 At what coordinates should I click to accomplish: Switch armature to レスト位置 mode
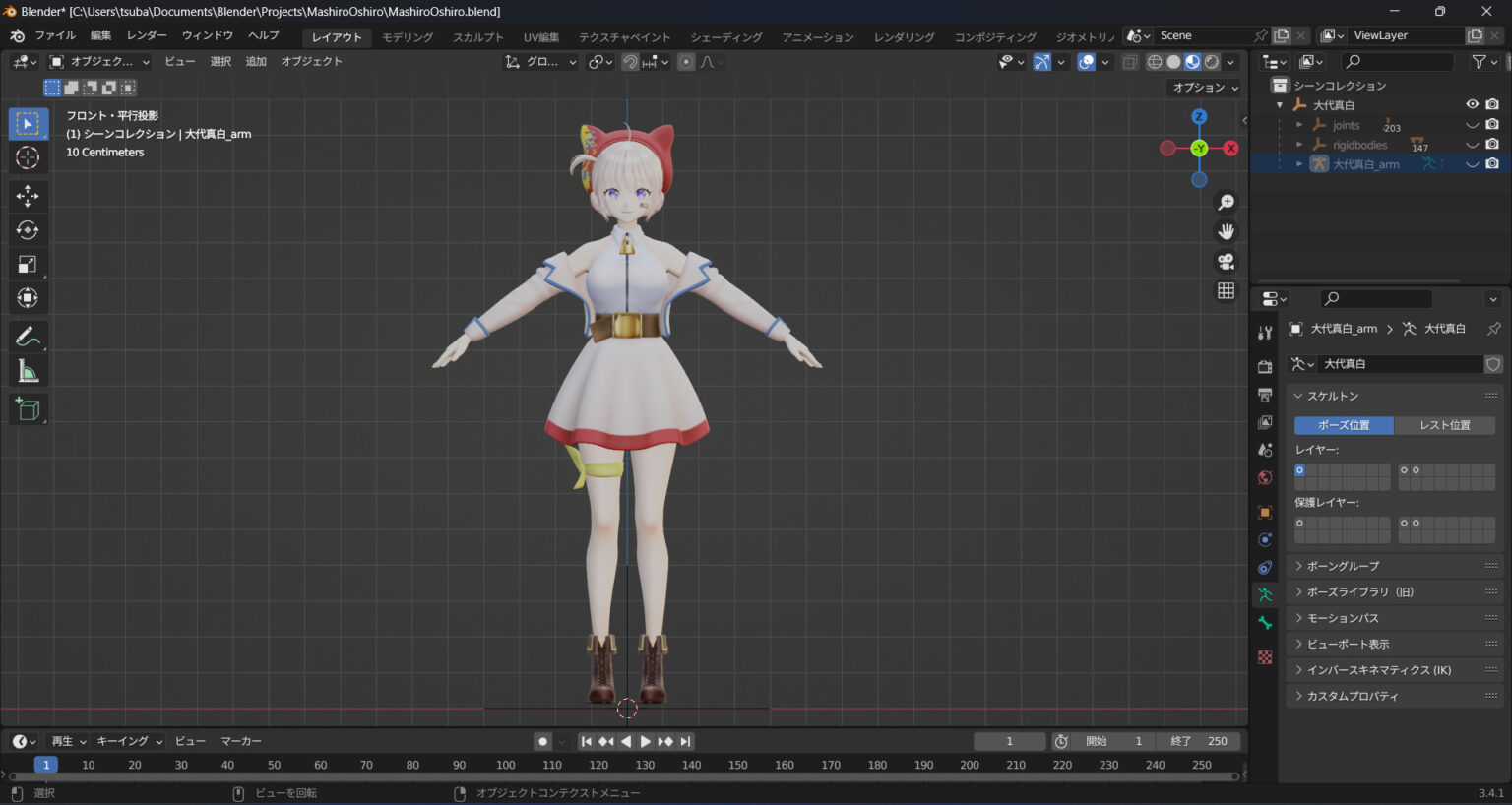[x=1445, y=425]
